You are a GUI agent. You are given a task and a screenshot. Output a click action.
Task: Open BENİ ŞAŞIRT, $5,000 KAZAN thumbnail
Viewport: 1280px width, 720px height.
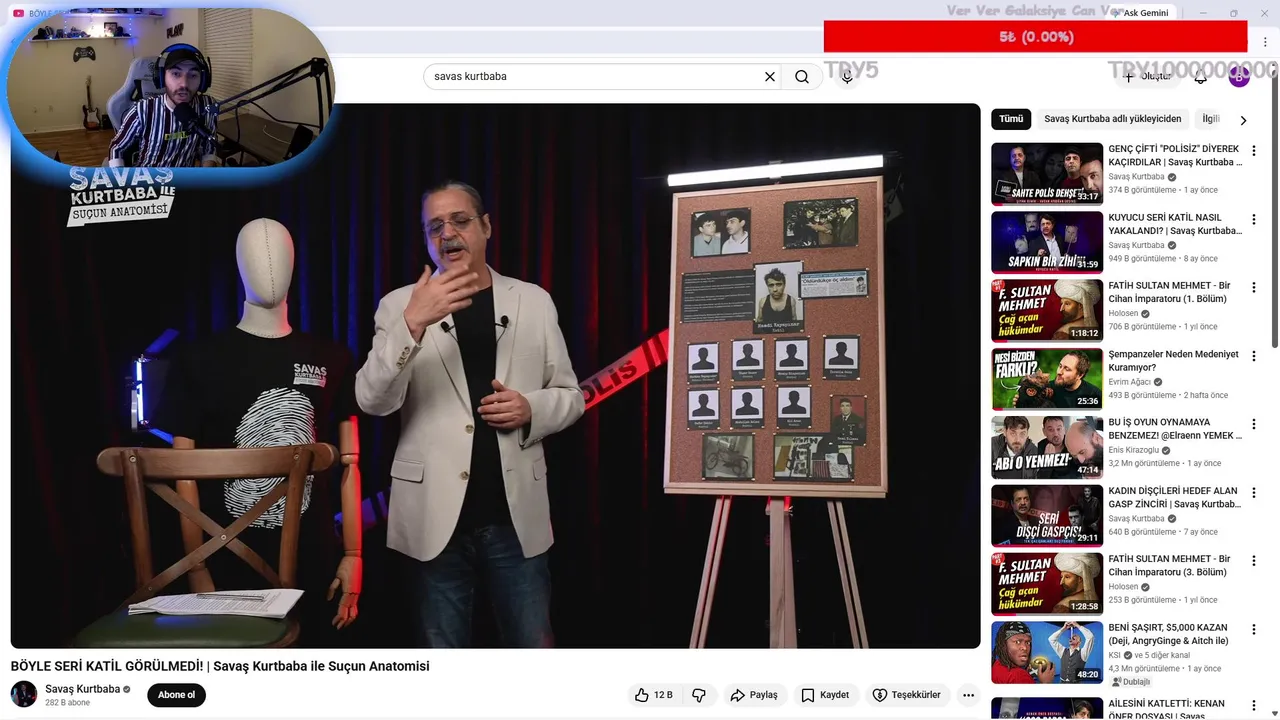(x=1047, y=653)
